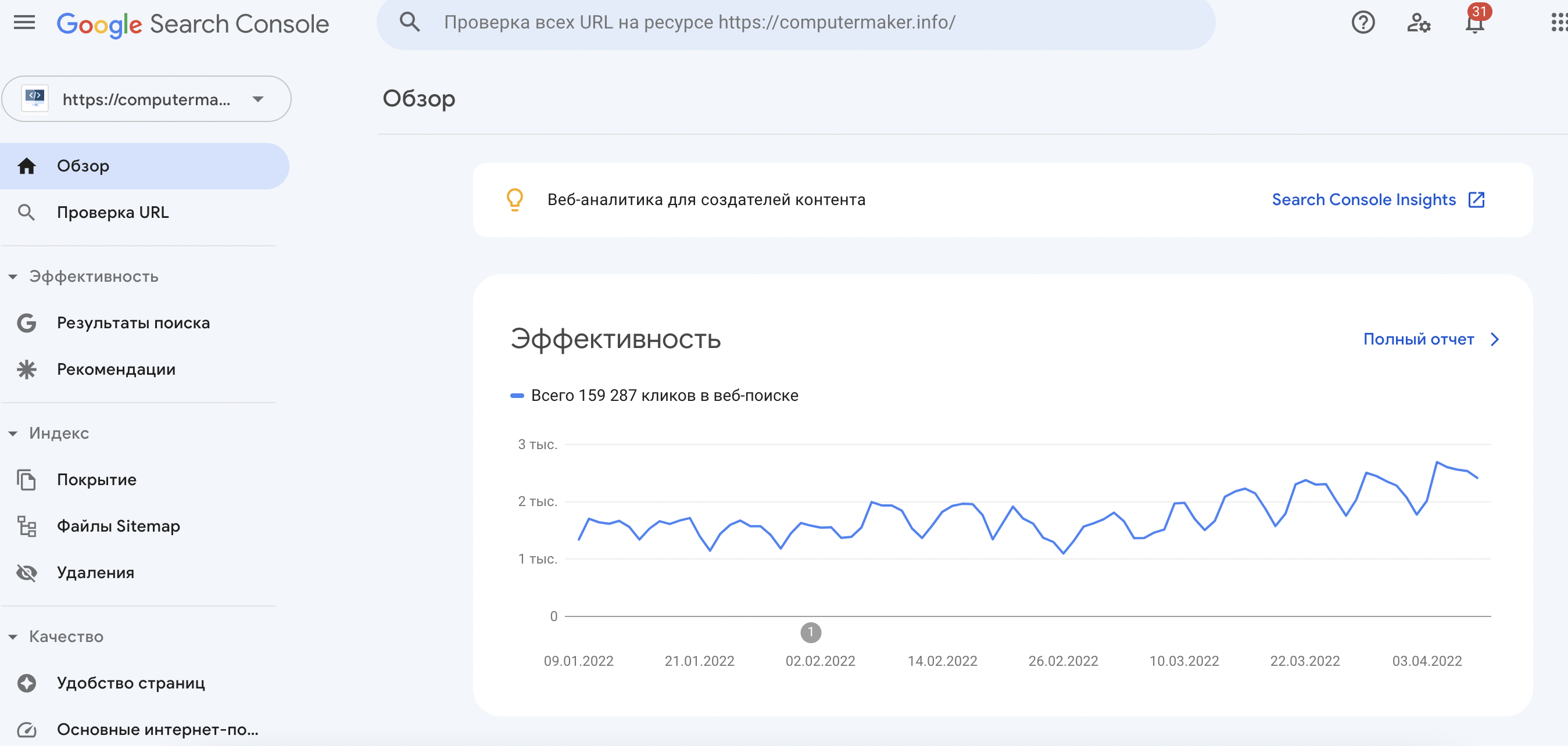1568x746 pixels.
Task: Click the blue clicks legend swatch
Action: pos(517,396)
